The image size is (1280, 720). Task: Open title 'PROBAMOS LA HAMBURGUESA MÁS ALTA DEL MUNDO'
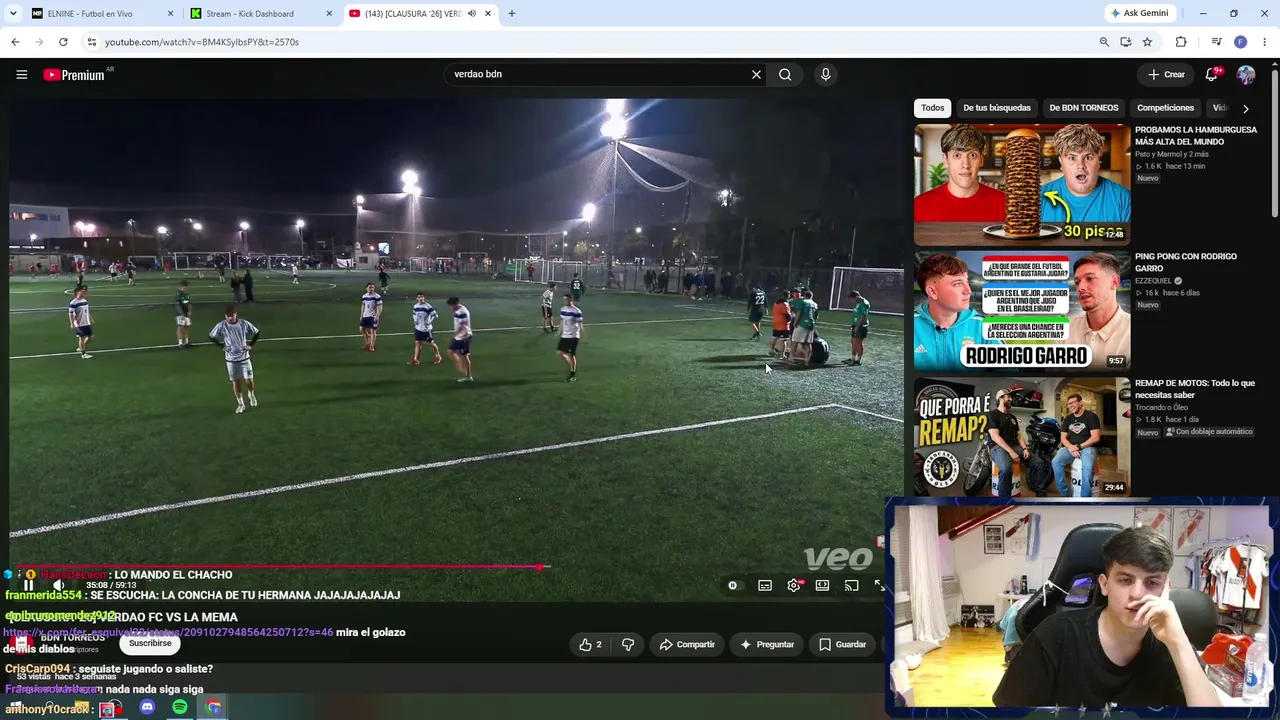click(x=1196, y=136)
